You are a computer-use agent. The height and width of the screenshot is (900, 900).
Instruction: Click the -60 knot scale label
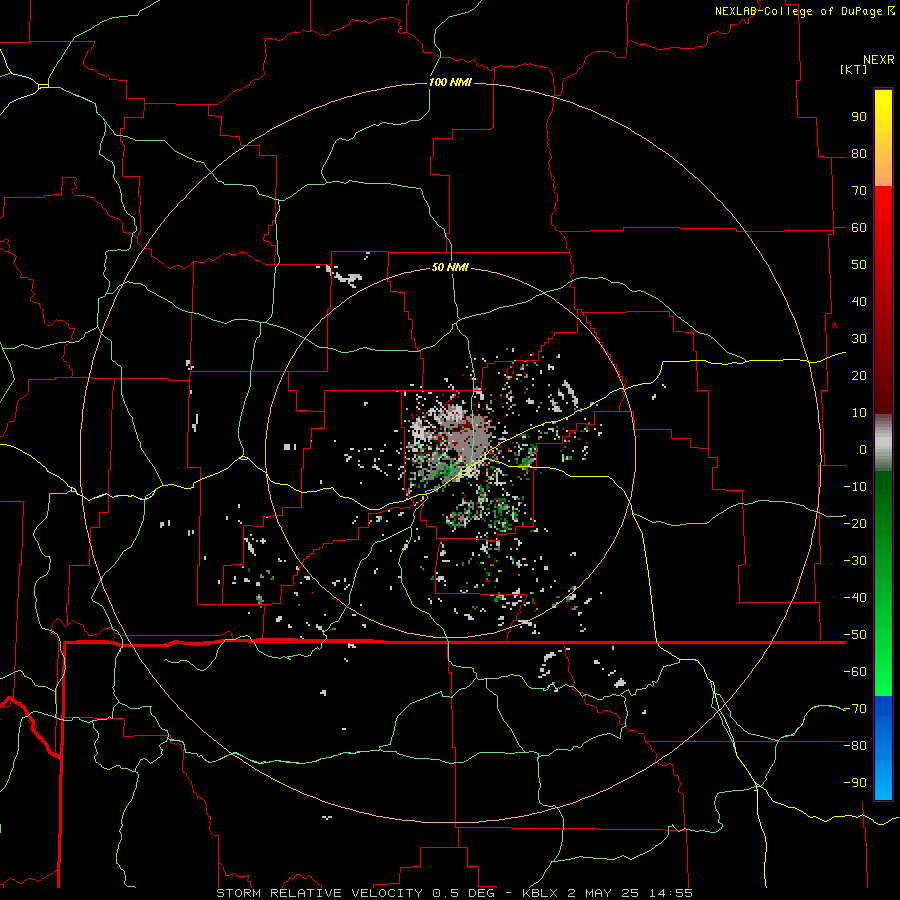pyautogui.click(x=855, y=672)
